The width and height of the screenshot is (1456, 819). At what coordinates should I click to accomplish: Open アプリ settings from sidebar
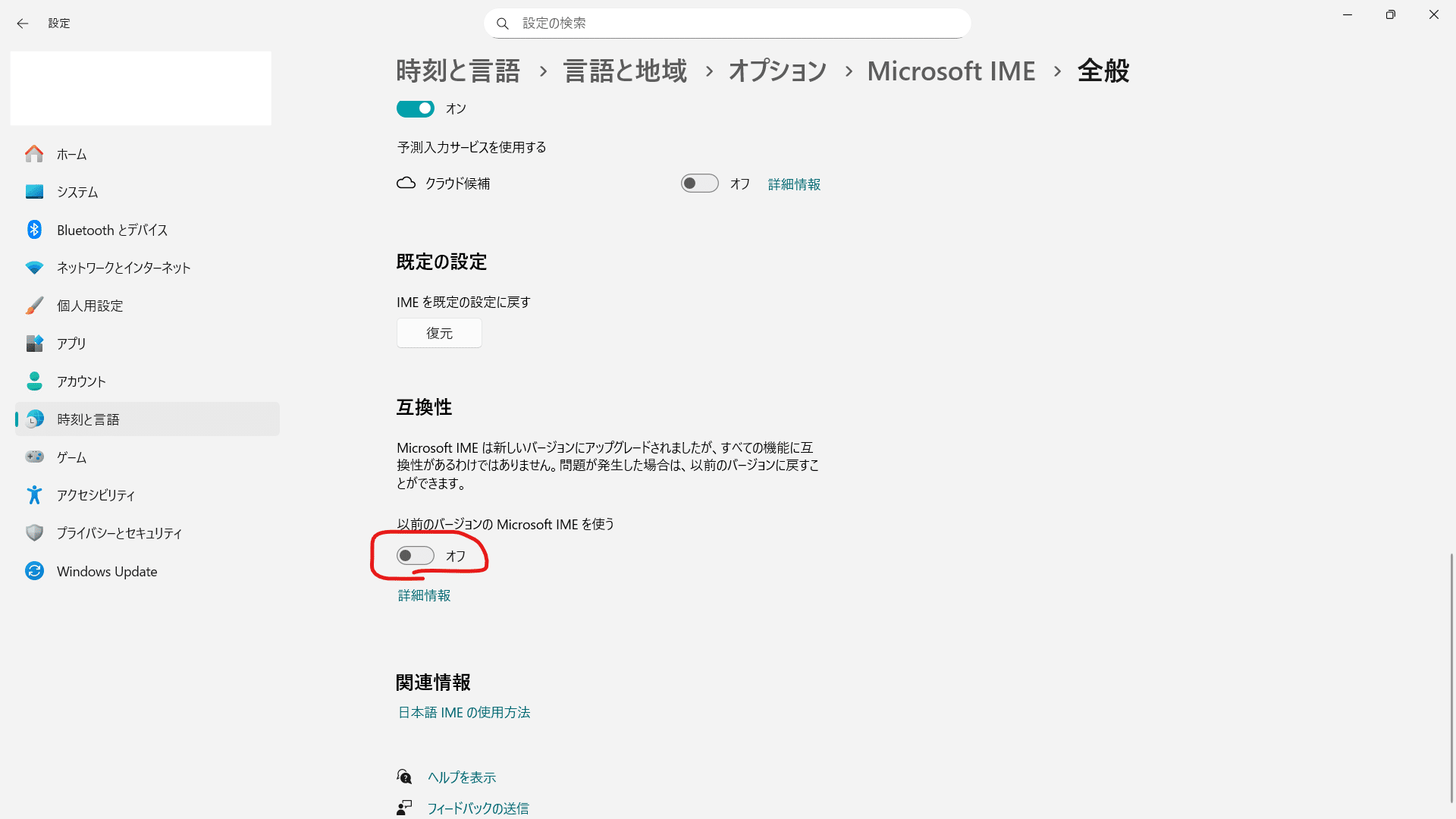click(x=71, y=344)
